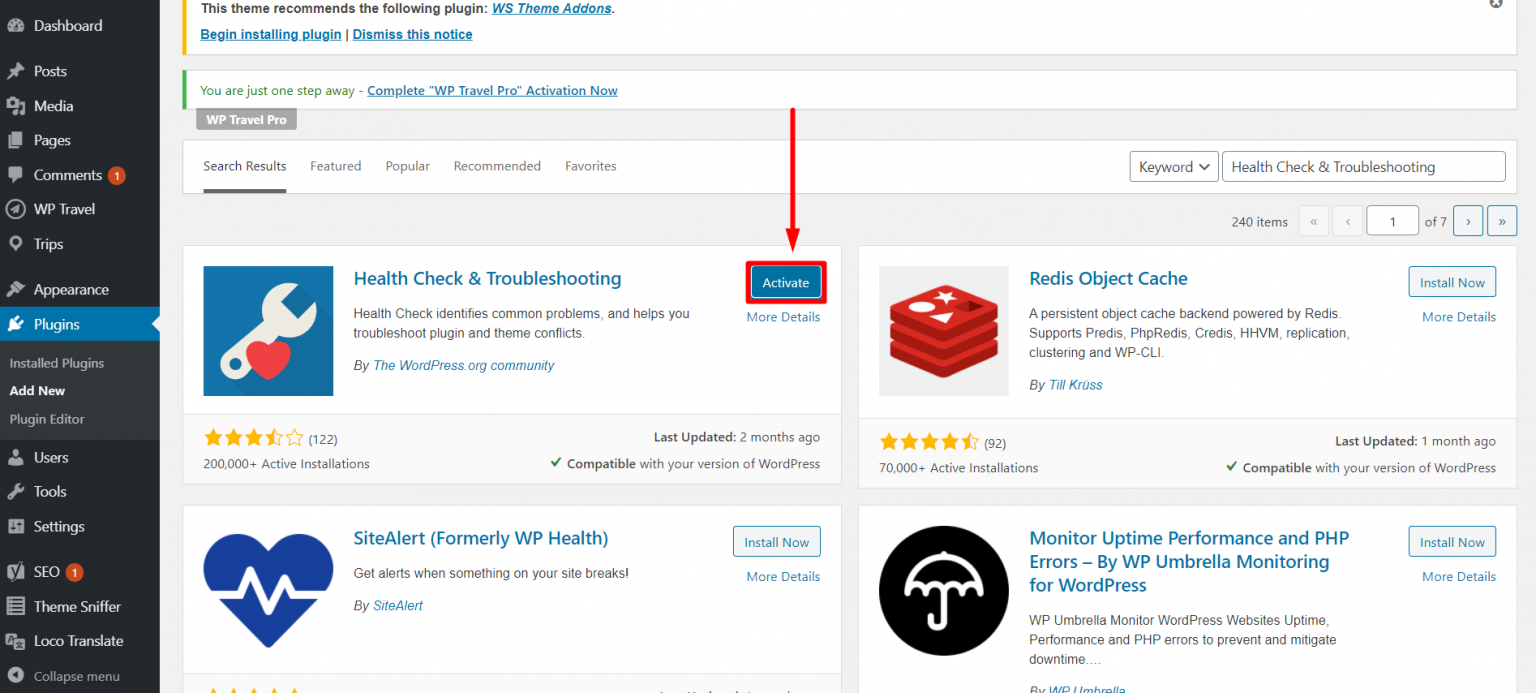Open Health Check & Troubleshooting title link

tap(487, 279)
